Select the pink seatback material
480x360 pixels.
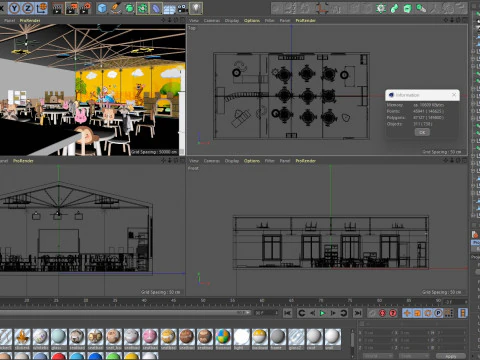150,337
